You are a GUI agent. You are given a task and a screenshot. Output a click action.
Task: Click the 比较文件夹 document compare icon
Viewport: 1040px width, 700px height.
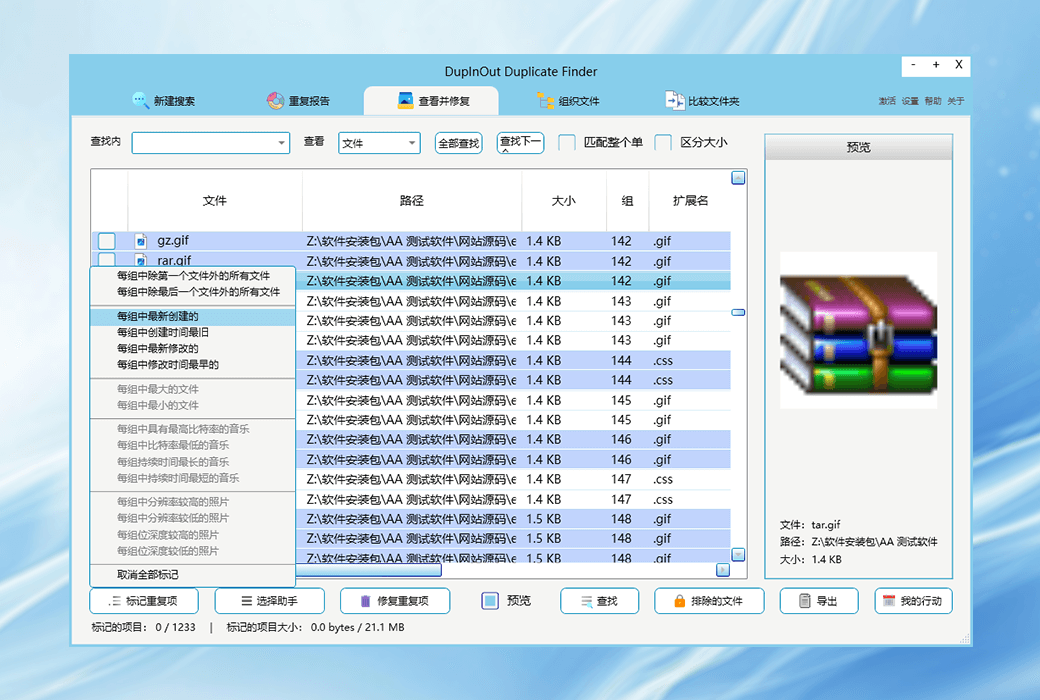click(675, 100)
